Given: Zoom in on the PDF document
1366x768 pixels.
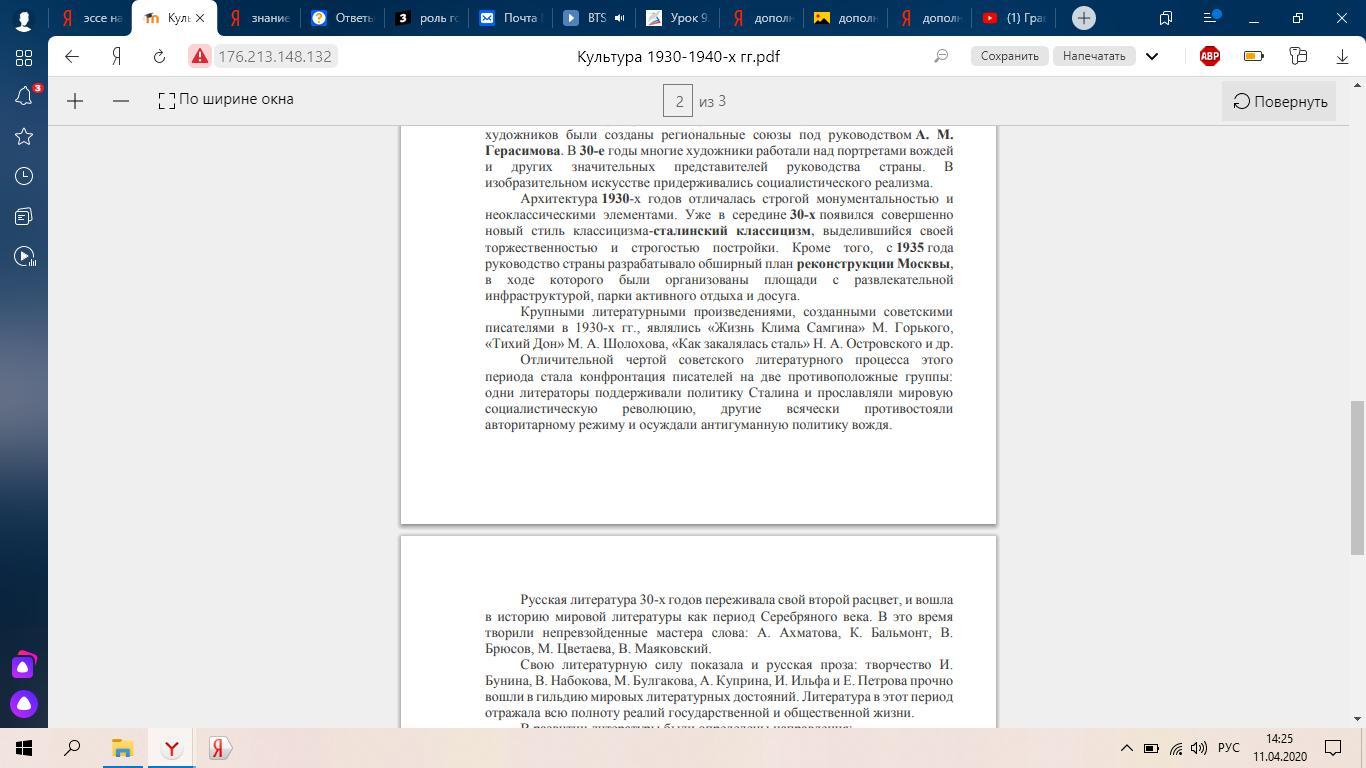Looking at the screenshot, I should pyautogui.click(x=75, y=100).
